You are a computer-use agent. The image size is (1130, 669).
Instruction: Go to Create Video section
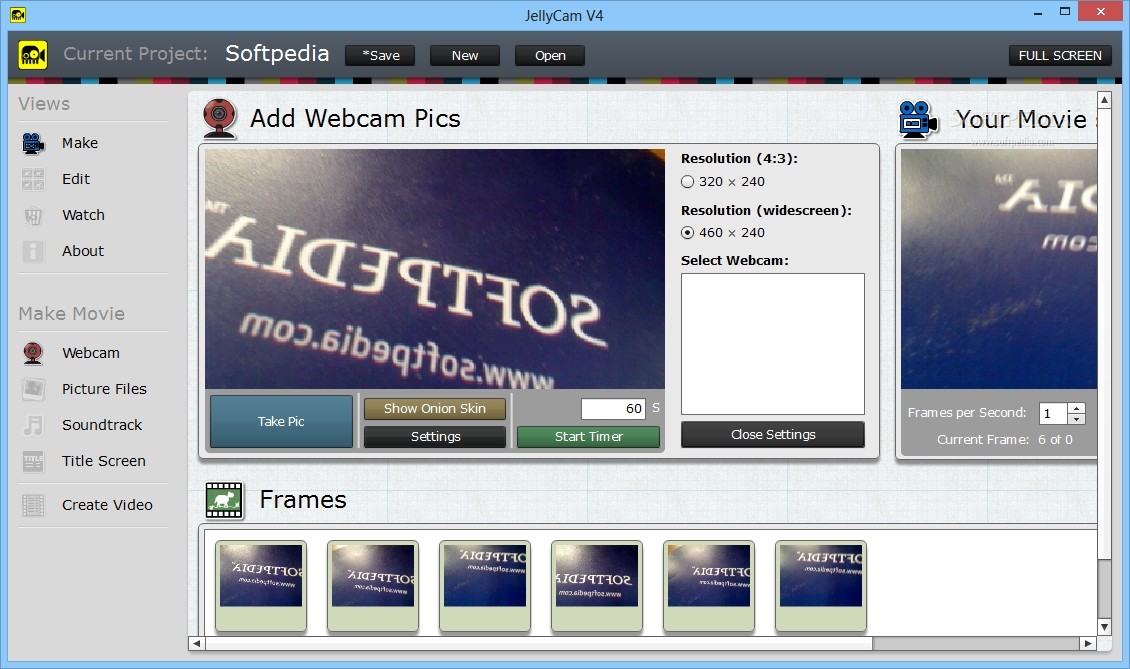pos(107,505)
